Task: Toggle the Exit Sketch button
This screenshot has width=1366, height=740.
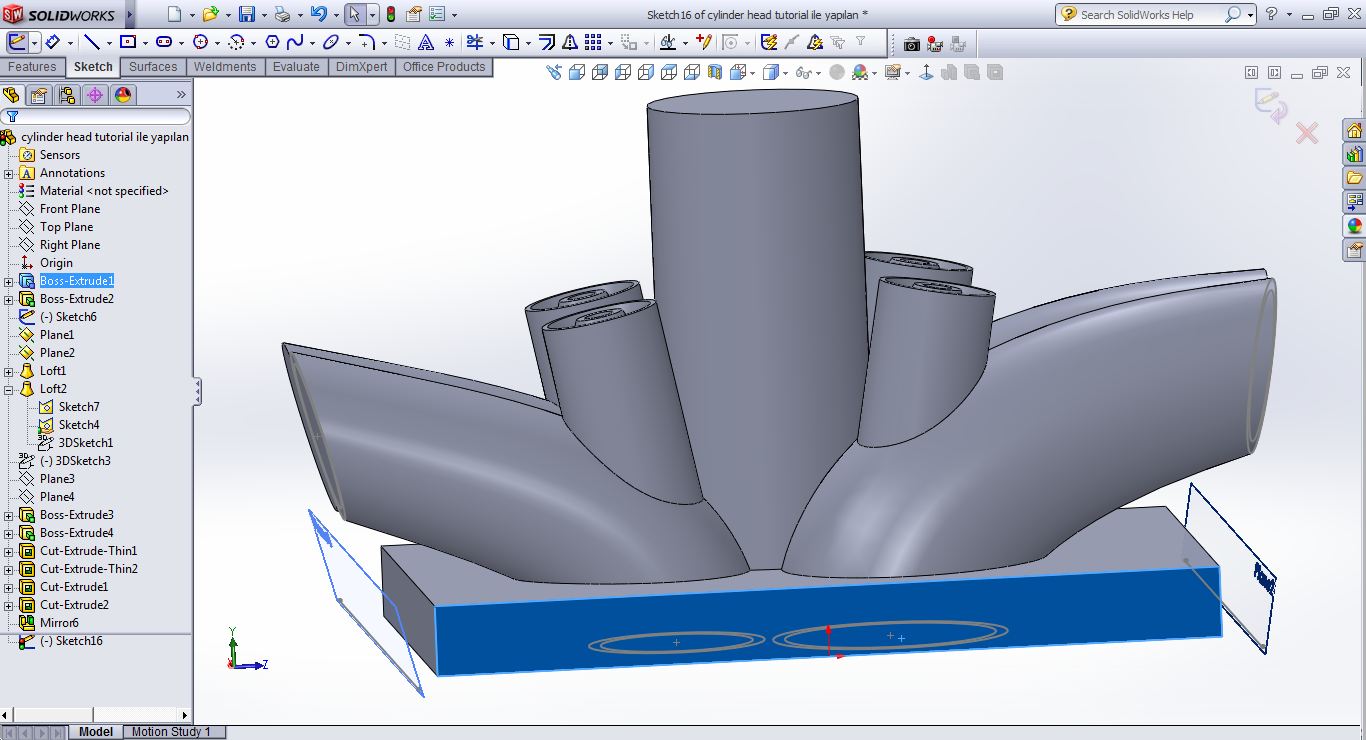Action: pyautogui.click(x=17, y=42)
